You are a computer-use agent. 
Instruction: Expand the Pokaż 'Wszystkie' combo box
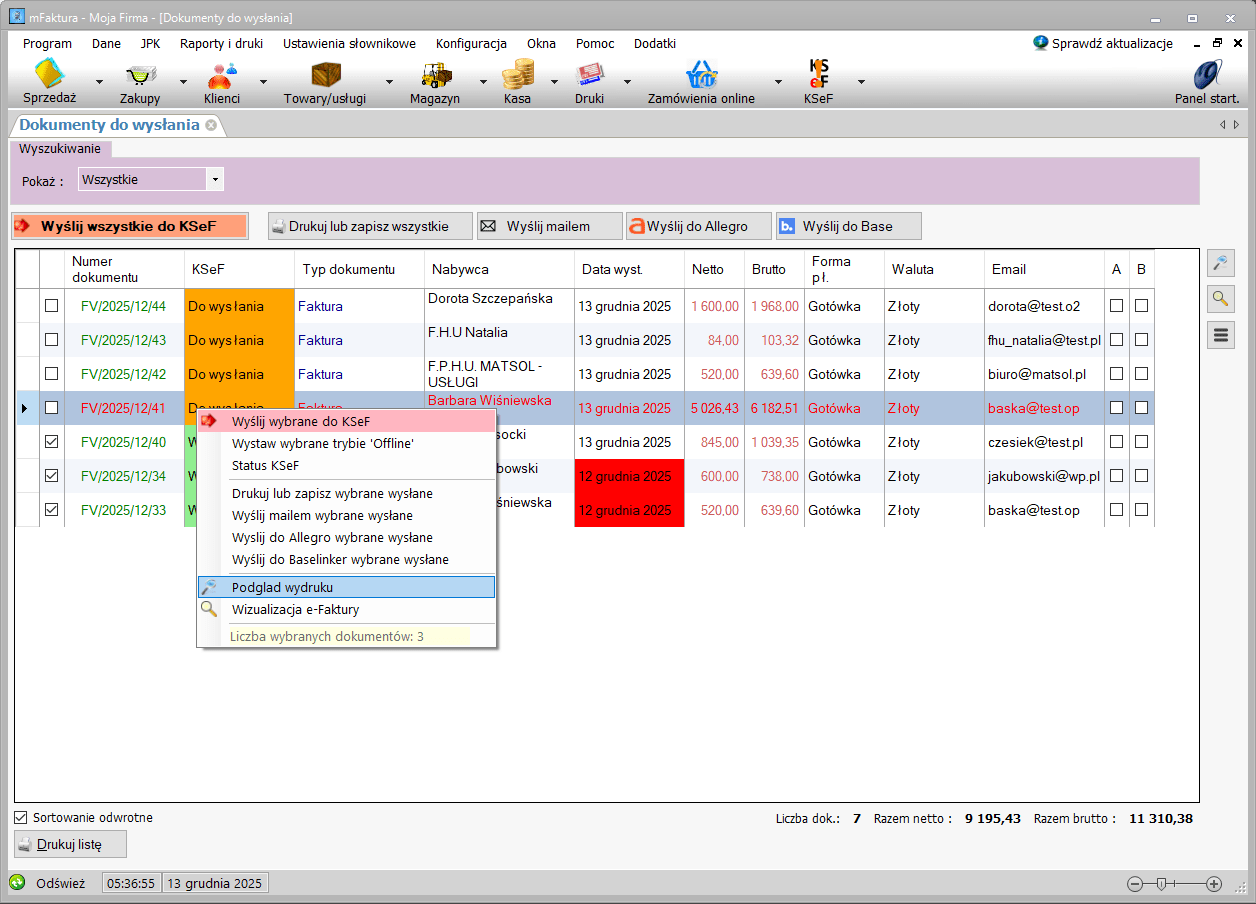pyautogui.click(x=214, y=180)
